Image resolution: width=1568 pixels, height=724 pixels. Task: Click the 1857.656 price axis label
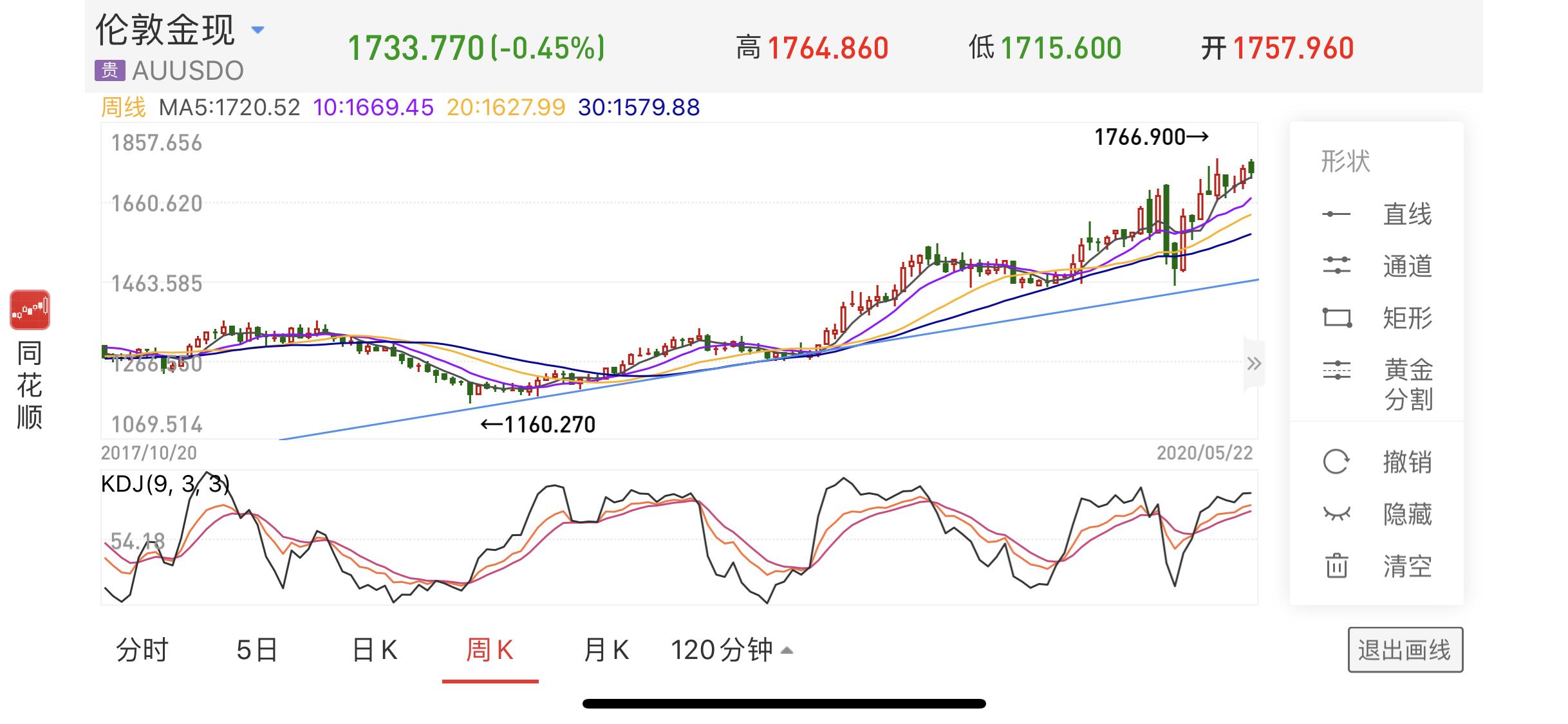coord(156,143)
